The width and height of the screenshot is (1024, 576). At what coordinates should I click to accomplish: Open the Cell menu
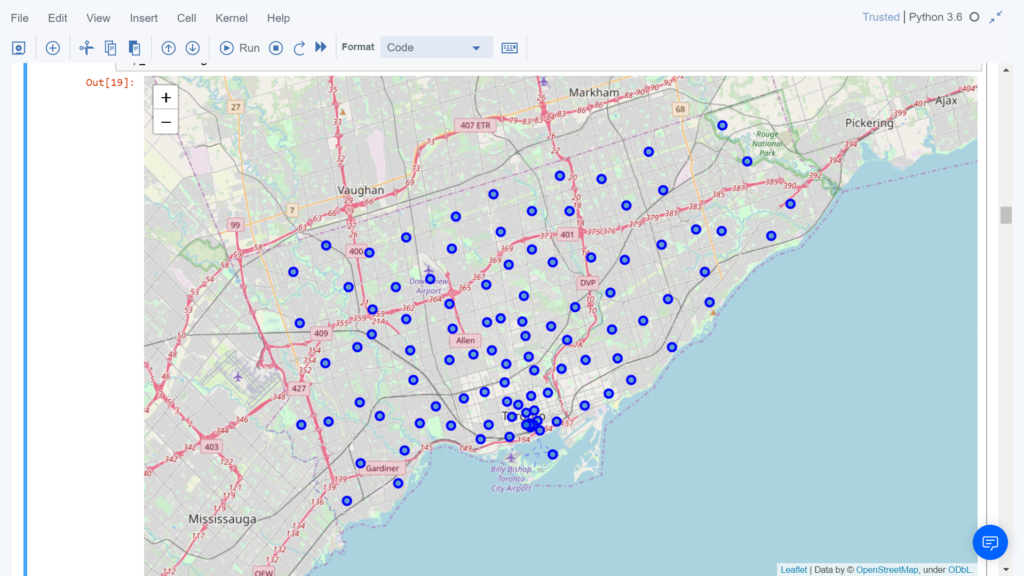point(186,17)
